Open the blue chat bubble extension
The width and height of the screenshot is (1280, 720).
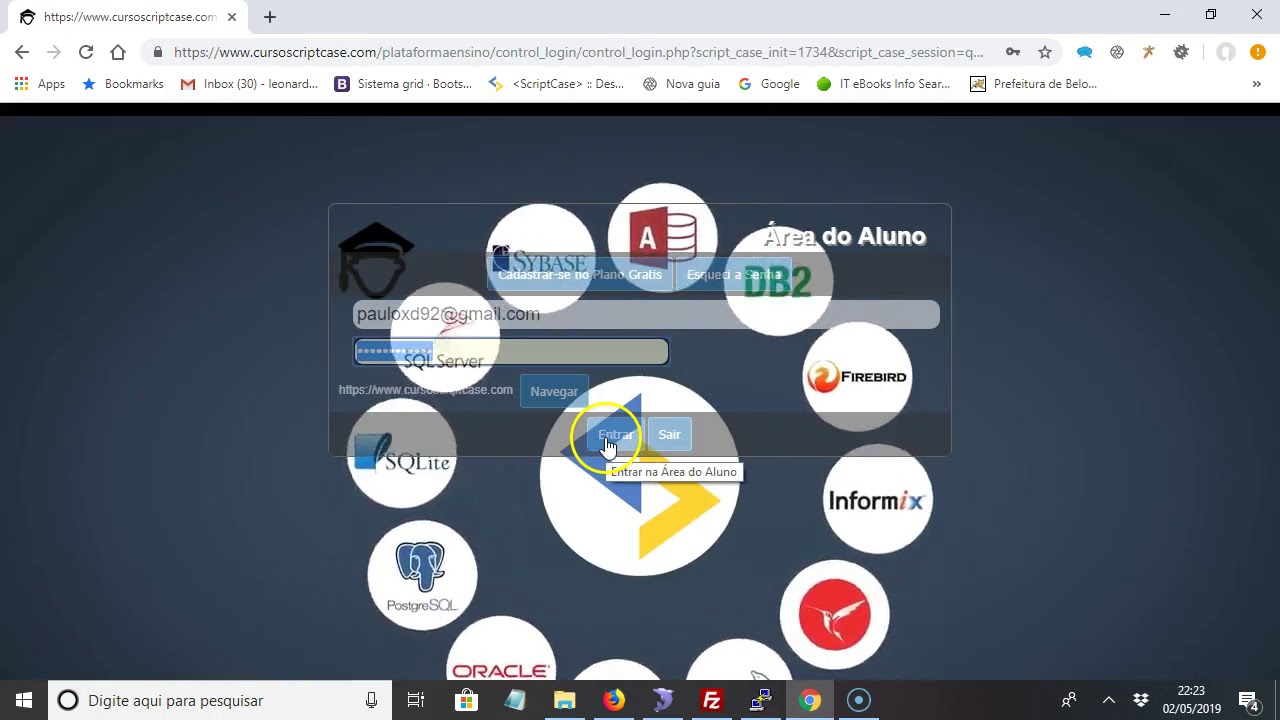(1084, 52)
